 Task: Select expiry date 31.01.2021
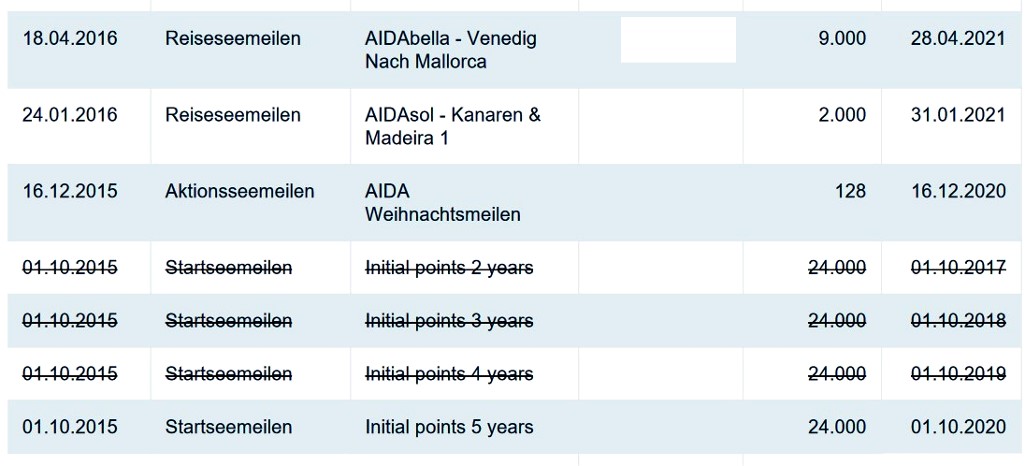(x=958, y=115)
